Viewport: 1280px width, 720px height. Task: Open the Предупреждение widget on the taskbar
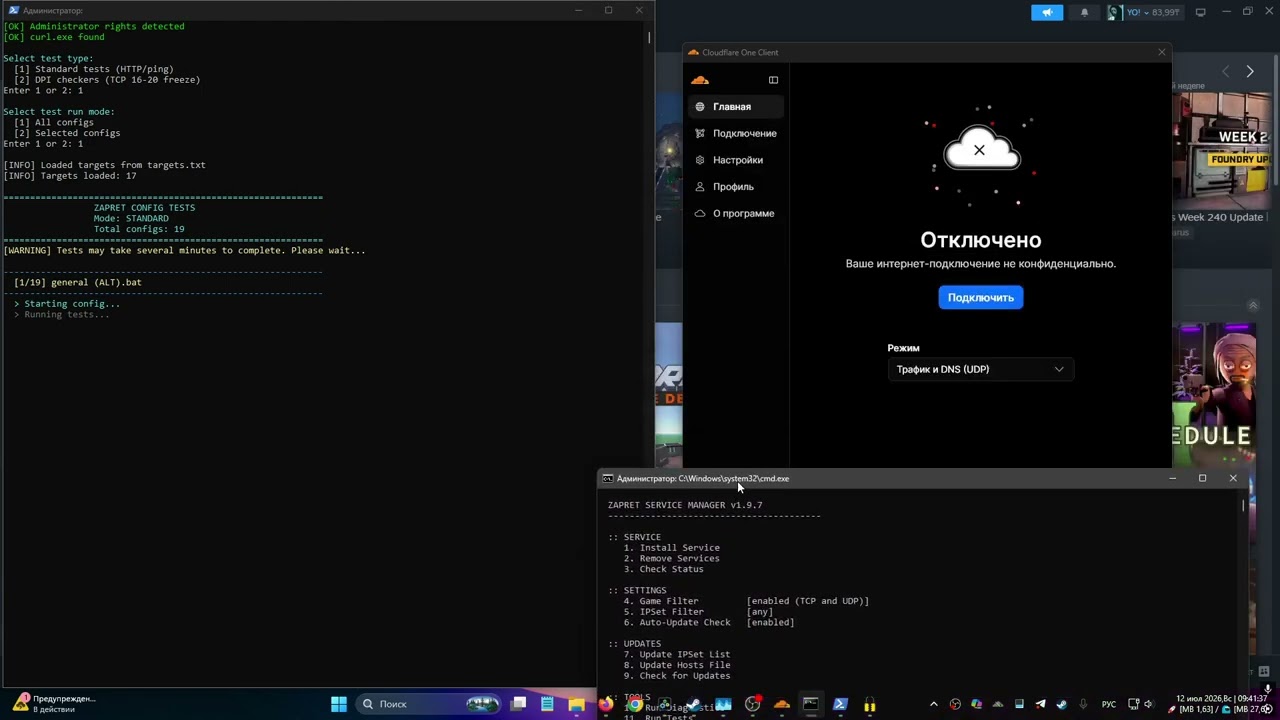click(x=53, y=704)
